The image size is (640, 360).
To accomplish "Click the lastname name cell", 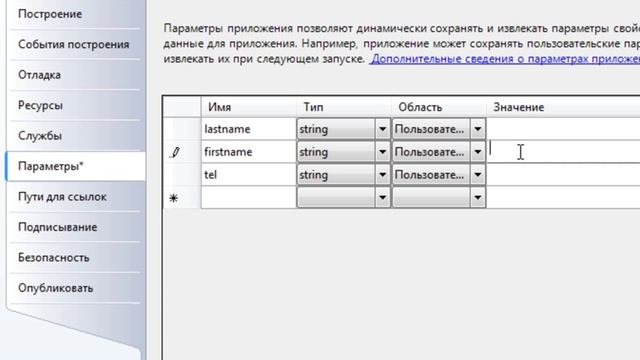I will pos(249,129).
